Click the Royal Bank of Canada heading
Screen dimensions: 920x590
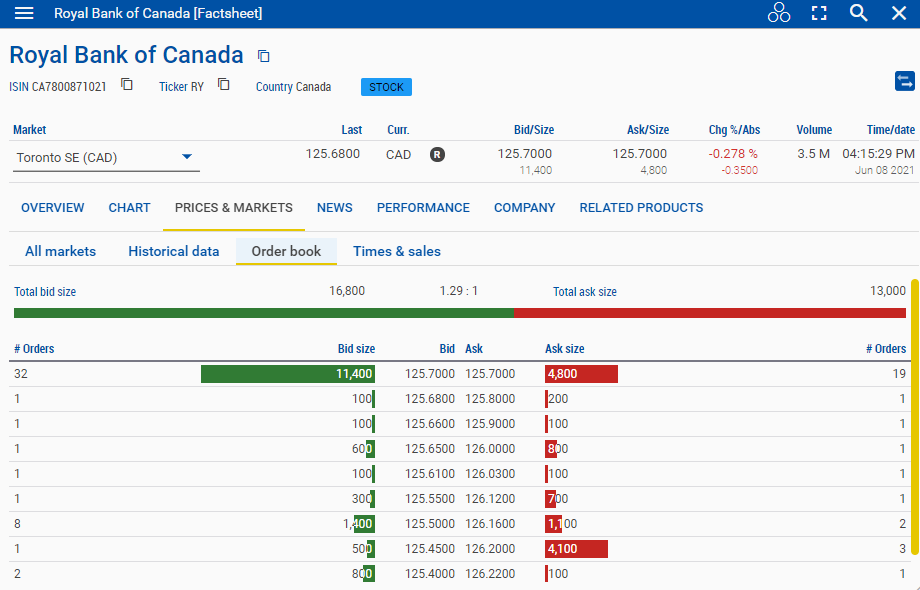(126, 55)
